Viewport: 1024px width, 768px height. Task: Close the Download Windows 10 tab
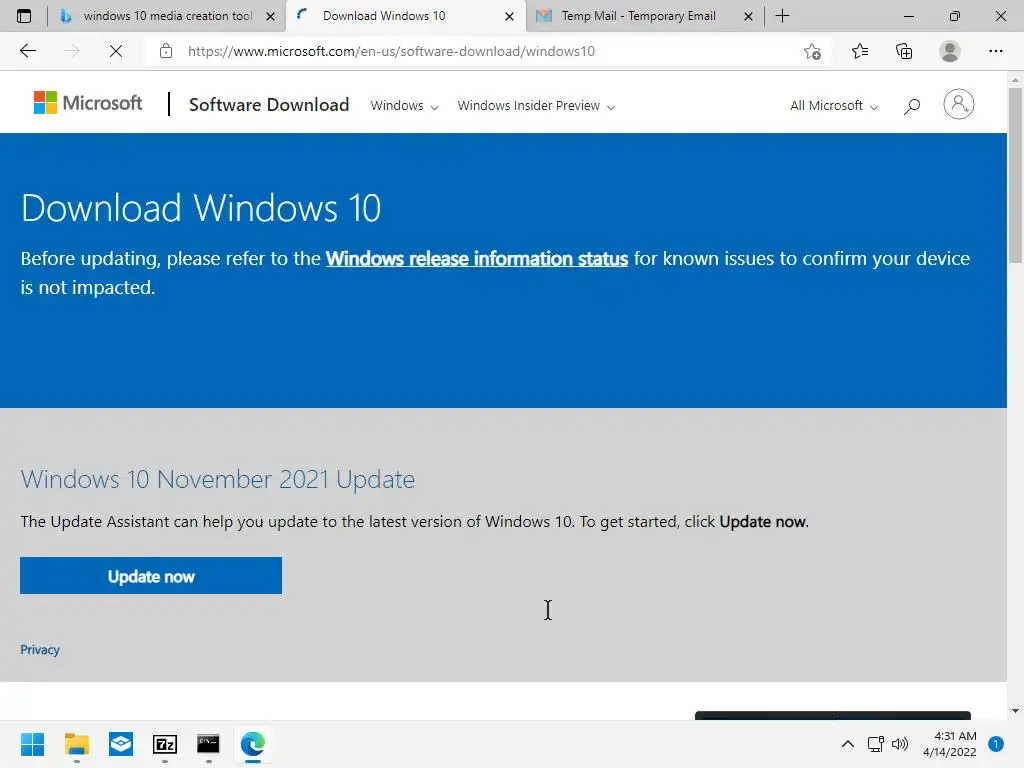pyautogui.click(x=509, y=16)
